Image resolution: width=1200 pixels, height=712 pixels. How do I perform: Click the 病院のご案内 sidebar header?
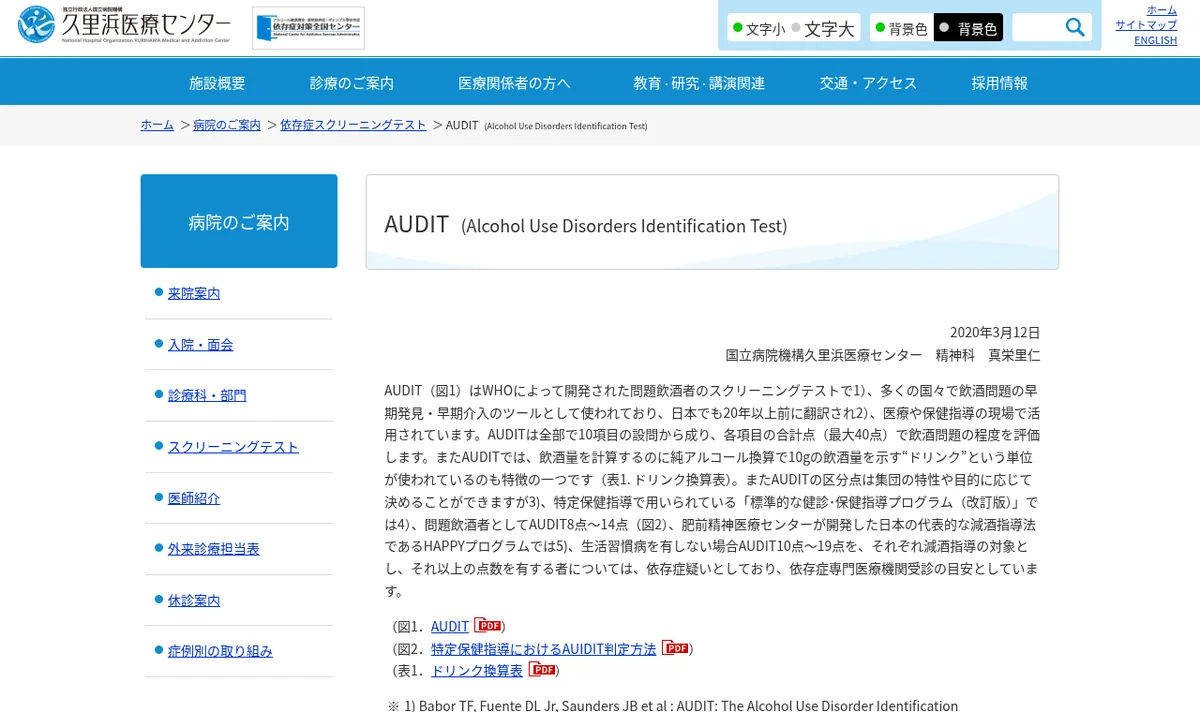point(239,221)
